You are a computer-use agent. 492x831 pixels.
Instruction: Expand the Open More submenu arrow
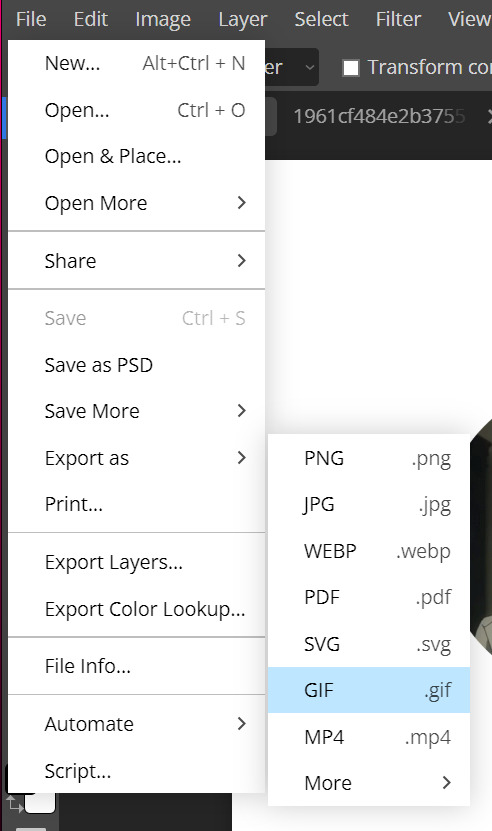pos(241,202)
